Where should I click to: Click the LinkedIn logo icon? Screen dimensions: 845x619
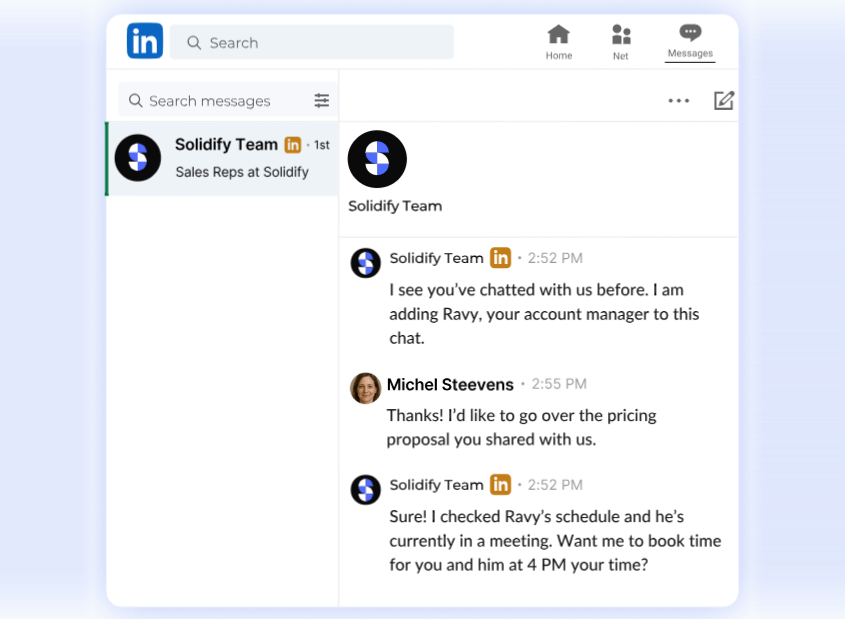pyautogui.click(x=145, y=40)
